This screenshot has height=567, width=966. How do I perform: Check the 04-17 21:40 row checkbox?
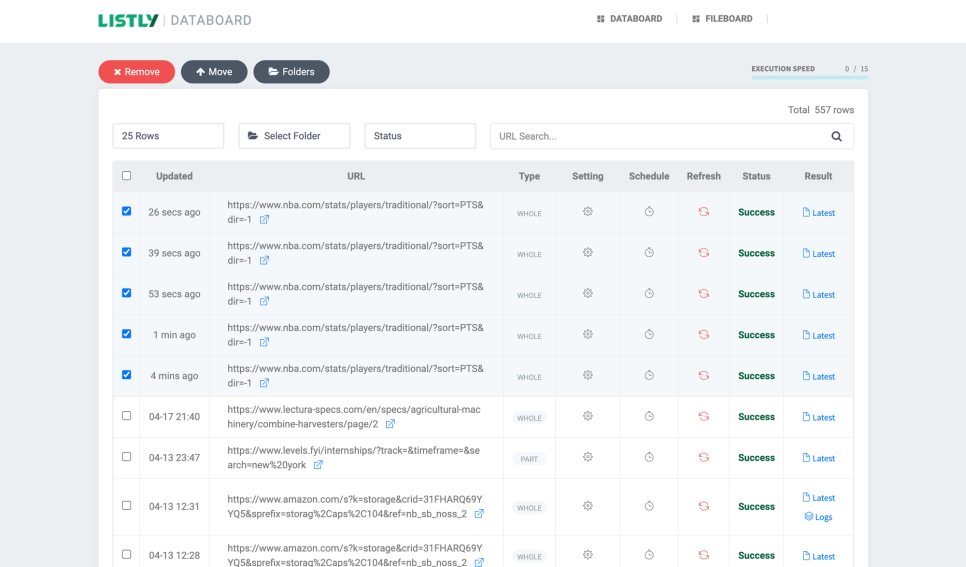[126, 415]
